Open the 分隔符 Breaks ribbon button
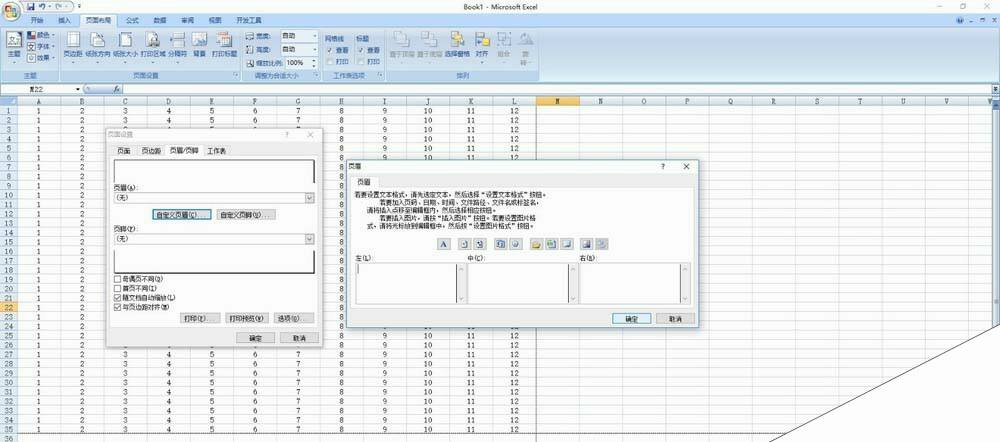 click(x=177, y=46)
